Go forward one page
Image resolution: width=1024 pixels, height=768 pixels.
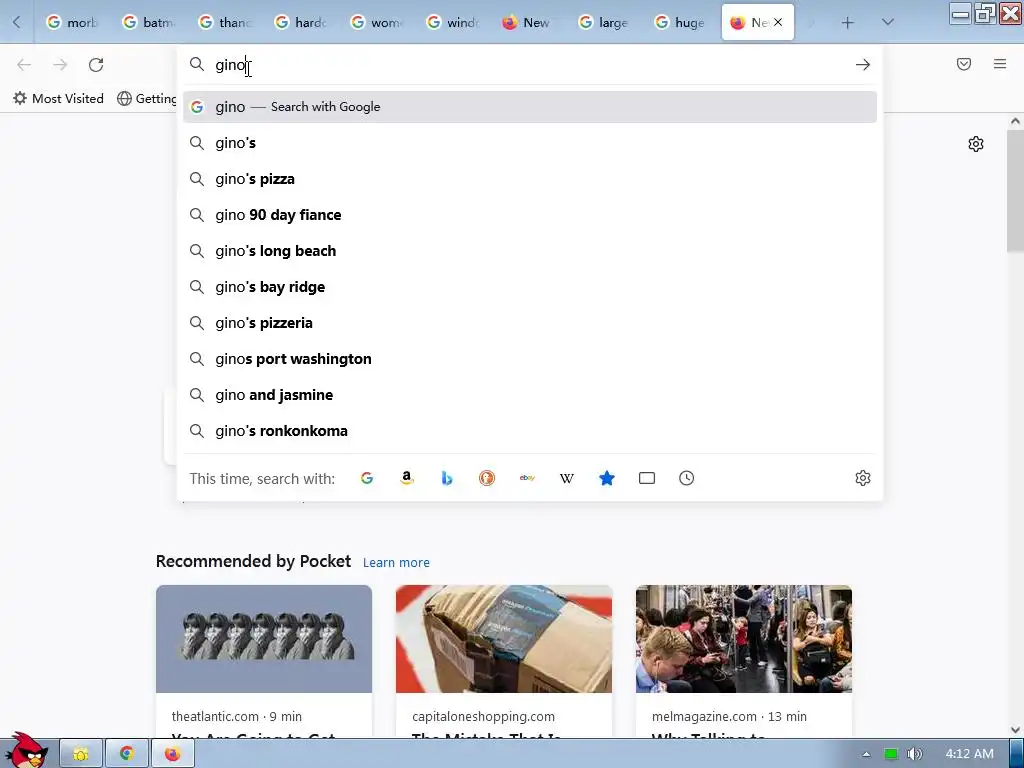point(60,65)
